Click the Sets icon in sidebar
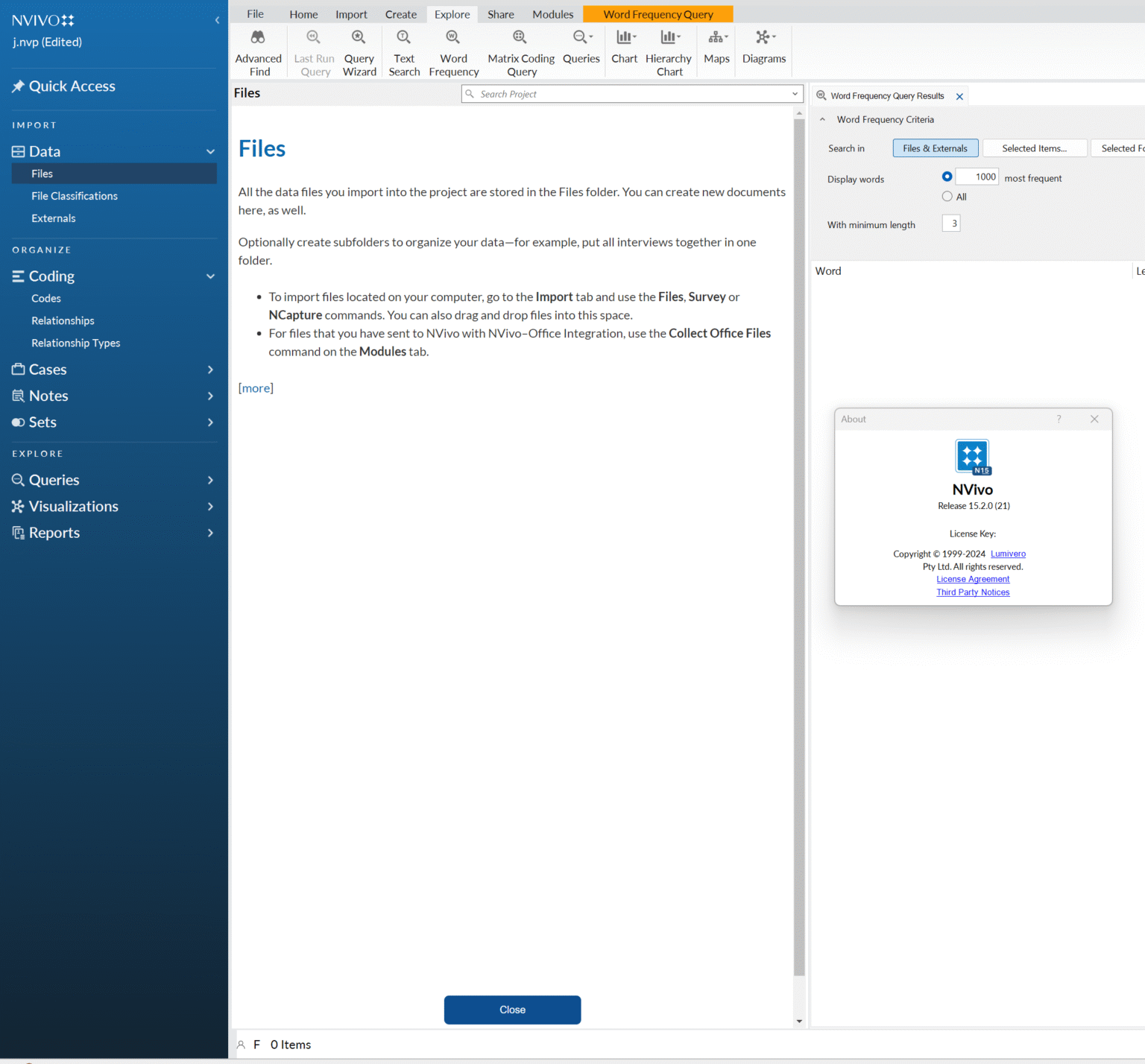Image resolution: width=1145 pixels, height=1064 pixels. [18, 422]
